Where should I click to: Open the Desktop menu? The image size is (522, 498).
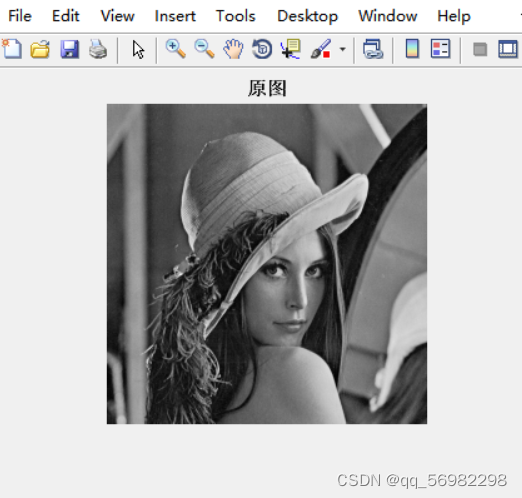pos(307,16)
